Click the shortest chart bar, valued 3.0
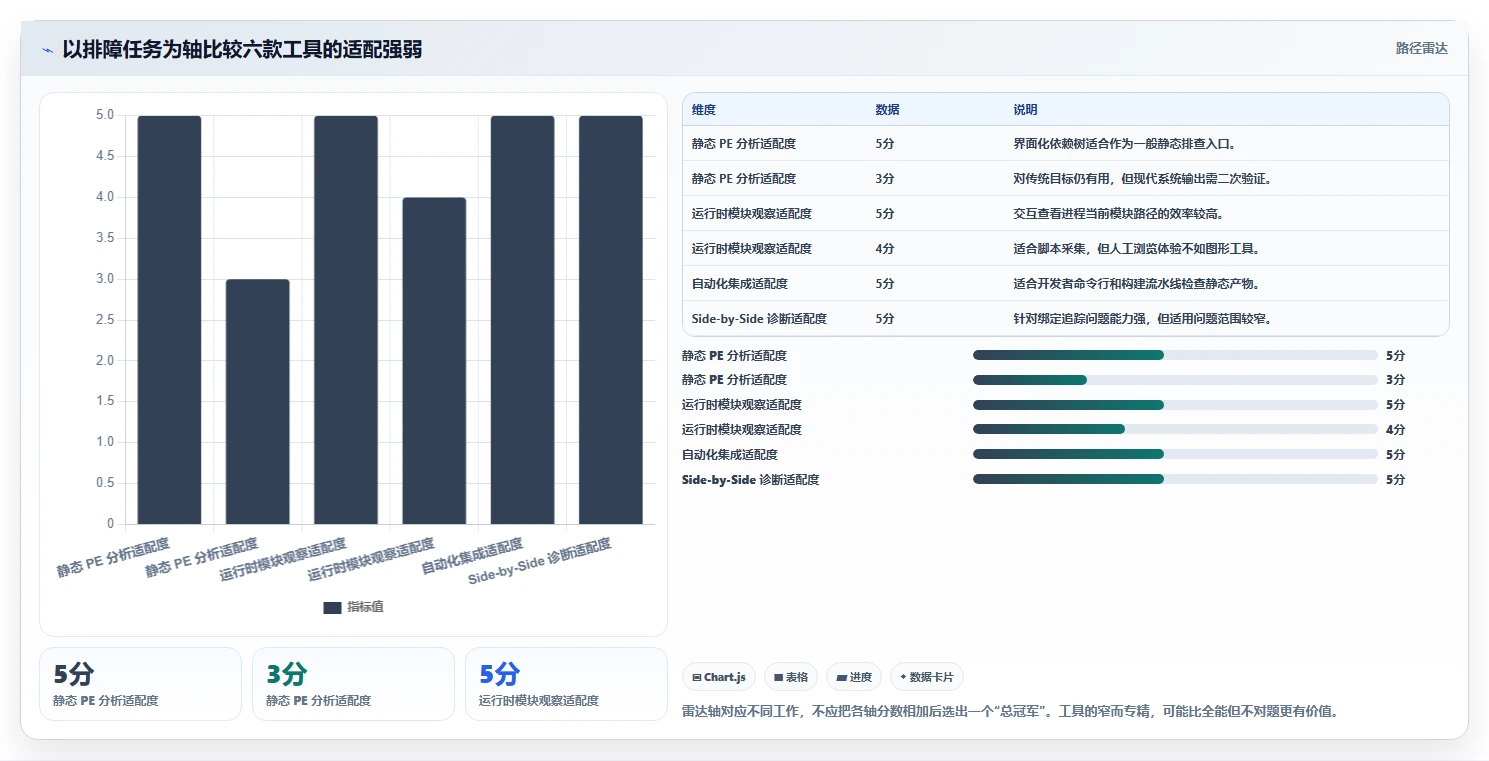This screenshot has height=761, width=1489. tap(258, 401)
